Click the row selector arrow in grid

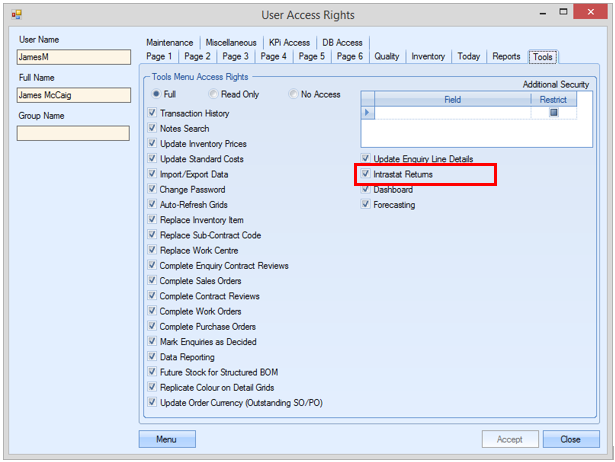[x=367, y=113]
